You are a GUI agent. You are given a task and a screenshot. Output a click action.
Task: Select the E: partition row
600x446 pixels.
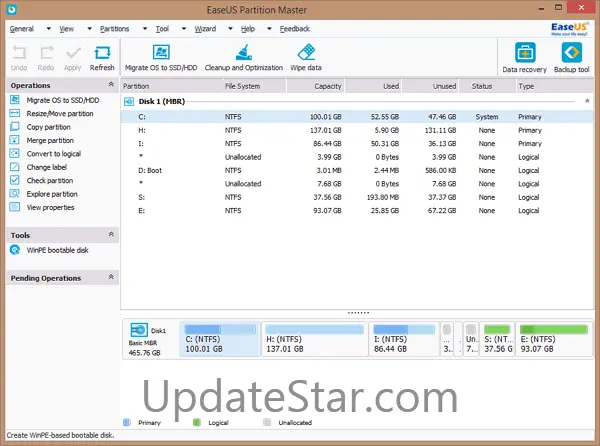coord(357,211)
